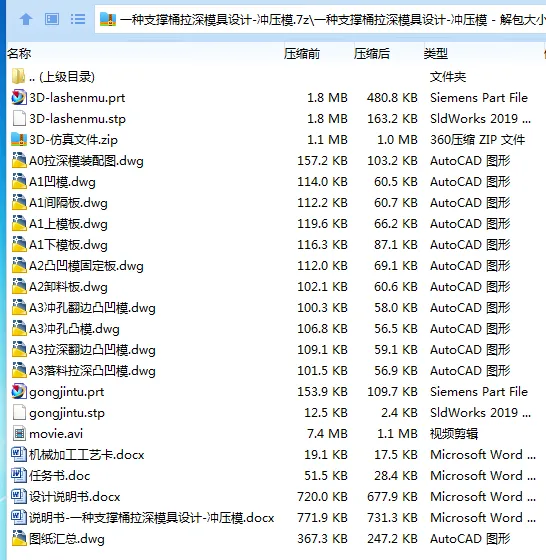Select the file name gongjintu.stp
The width and height of the screenshot is (546, 560).
pyautogui.click(x=67, y=414)
